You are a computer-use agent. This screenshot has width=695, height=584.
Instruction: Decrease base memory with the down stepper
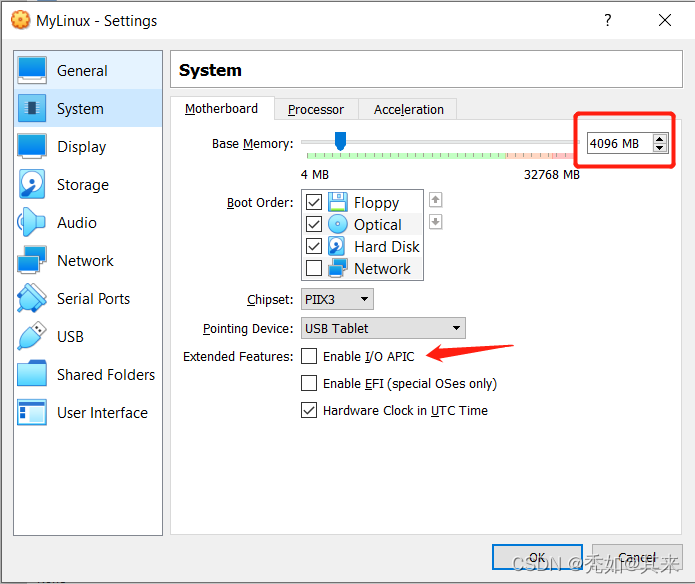[660, 148]
